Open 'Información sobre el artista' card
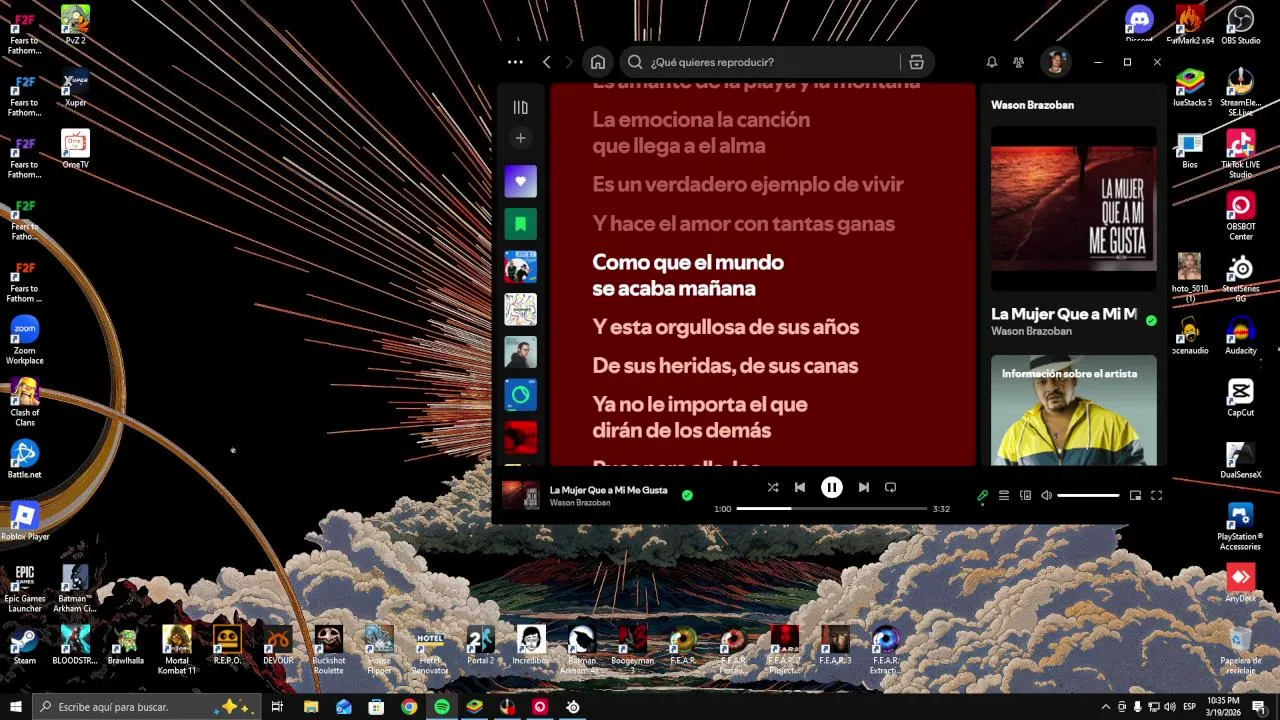 point(1073,410)
